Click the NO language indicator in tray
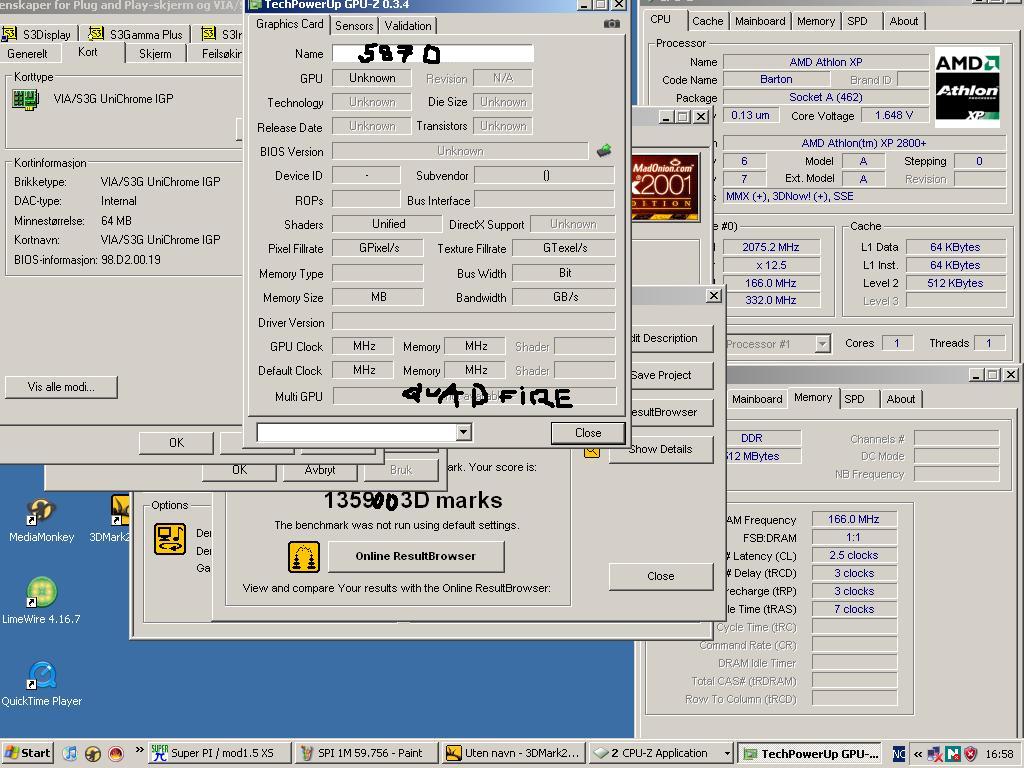1024x768 pixels. (x=899, y=754)
